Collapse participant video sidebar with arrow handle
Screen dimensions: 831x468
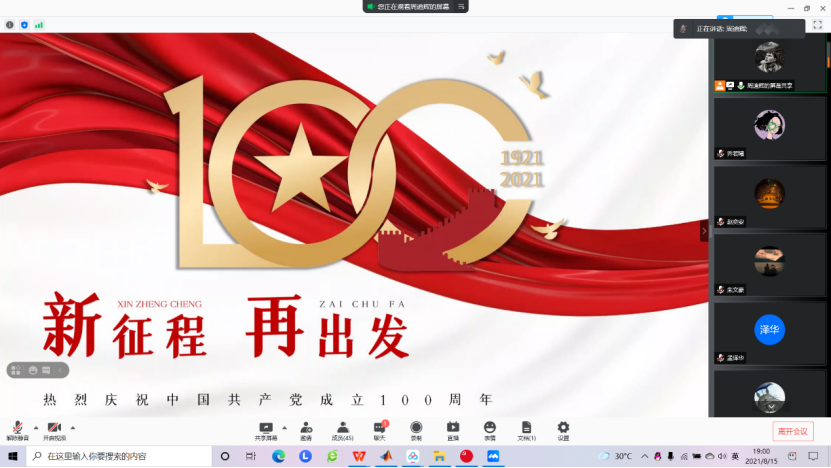[703, 231]
